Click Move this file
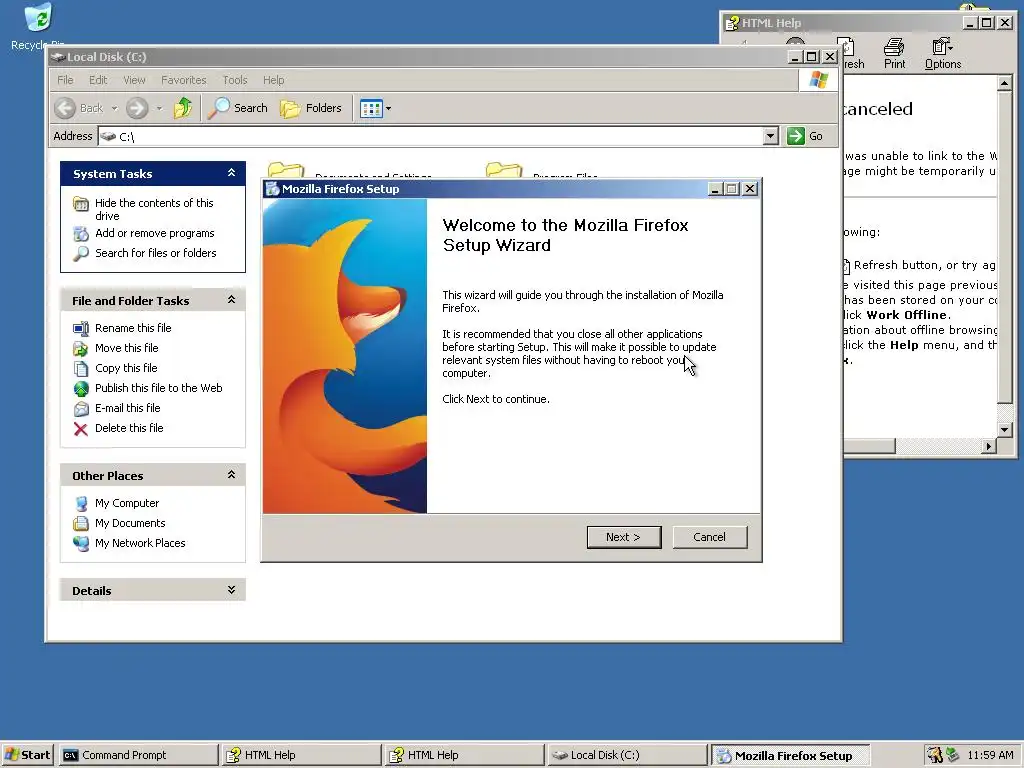 (127, 348)
